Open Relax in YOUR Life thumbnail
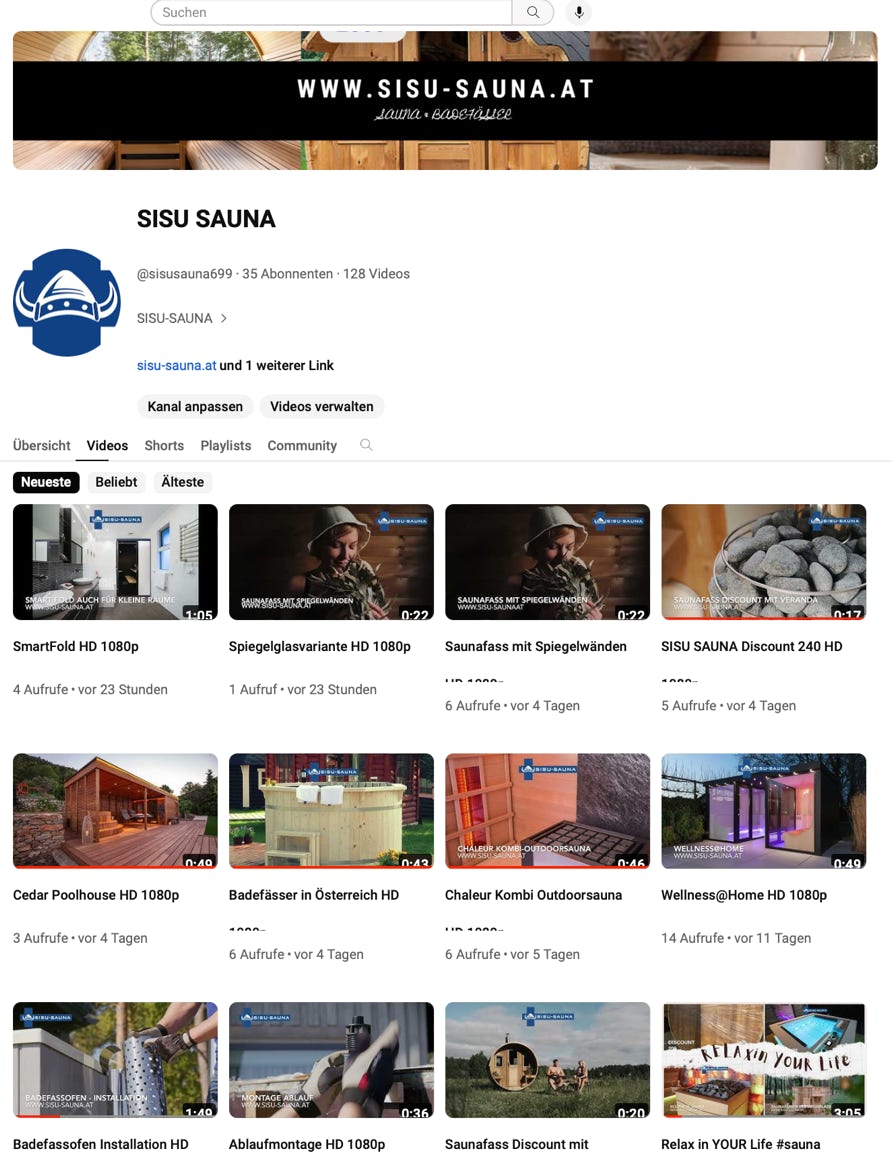 tap(764, 1060)
